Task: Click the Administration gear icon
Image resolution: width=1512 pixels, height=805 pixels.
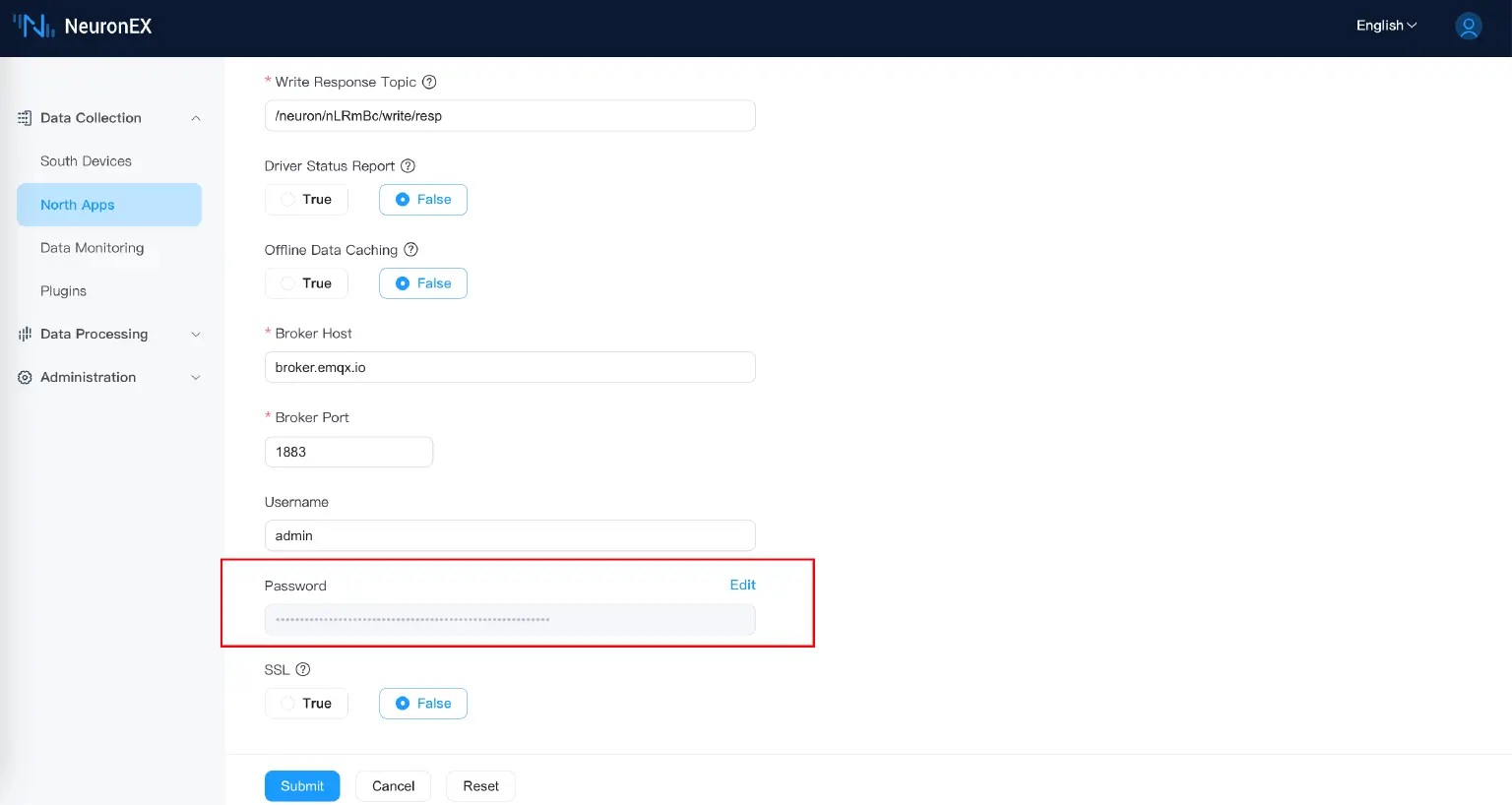Action: tap(24, 377)
